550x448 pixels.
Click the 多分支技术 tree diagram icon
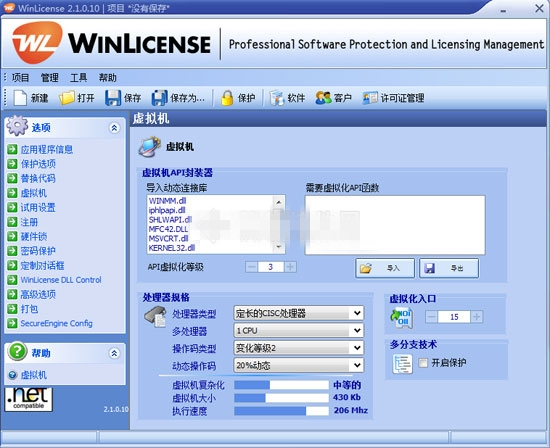(x=402, y=364)
